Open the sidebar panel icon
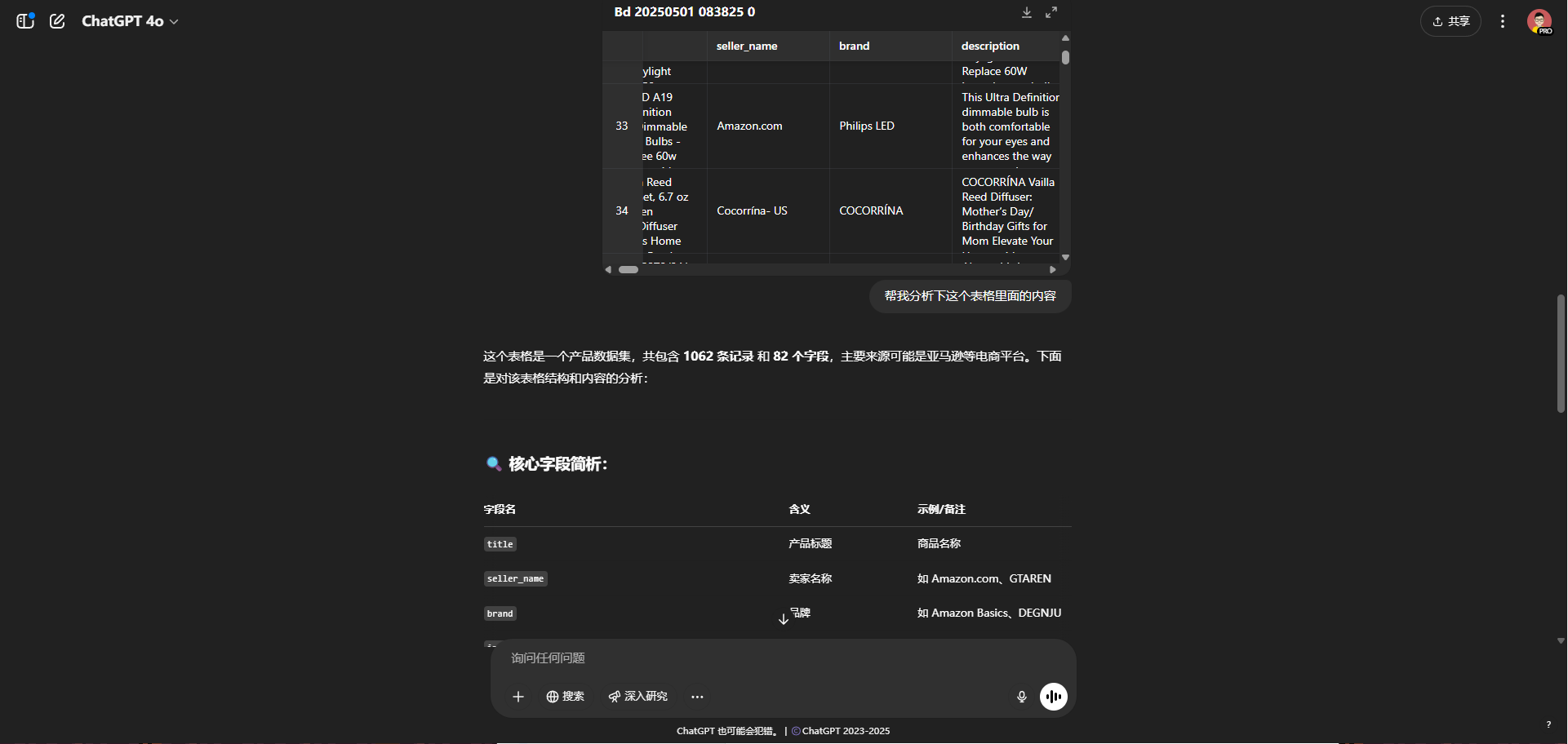 click(25, 21)
